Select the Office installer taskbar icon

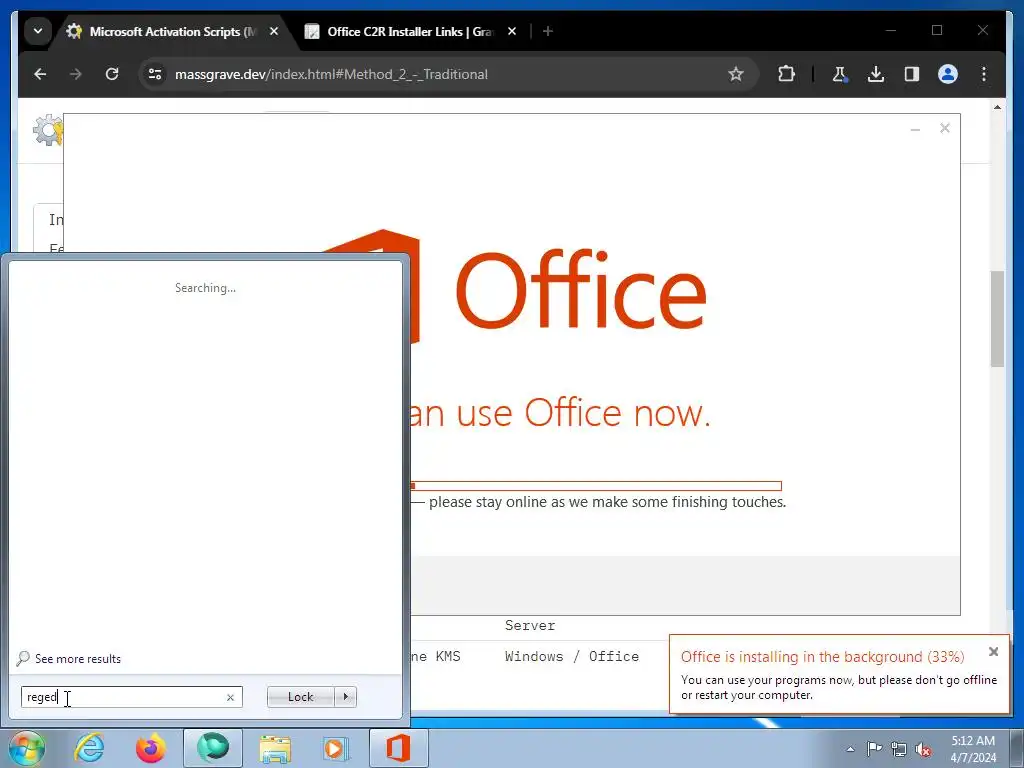(398, 748)
